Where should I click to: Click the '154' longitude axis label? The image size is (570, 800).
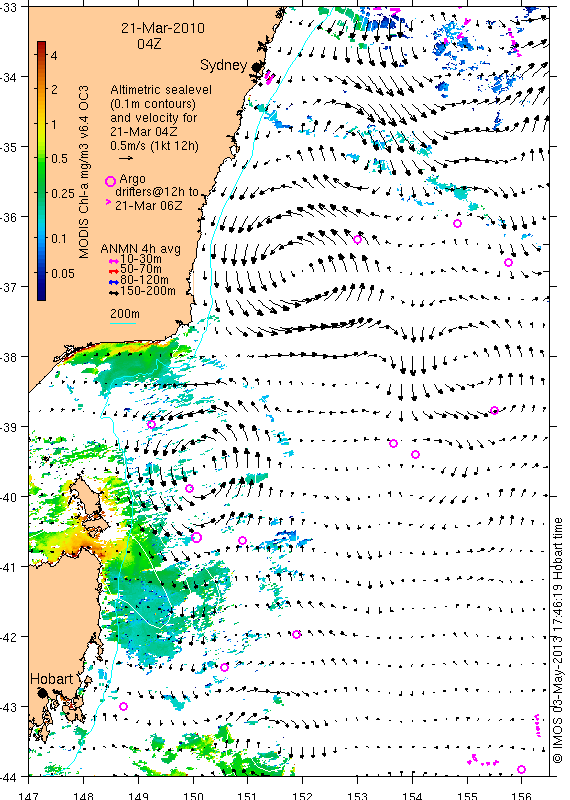pyautogui.click(x=412, y=795)
